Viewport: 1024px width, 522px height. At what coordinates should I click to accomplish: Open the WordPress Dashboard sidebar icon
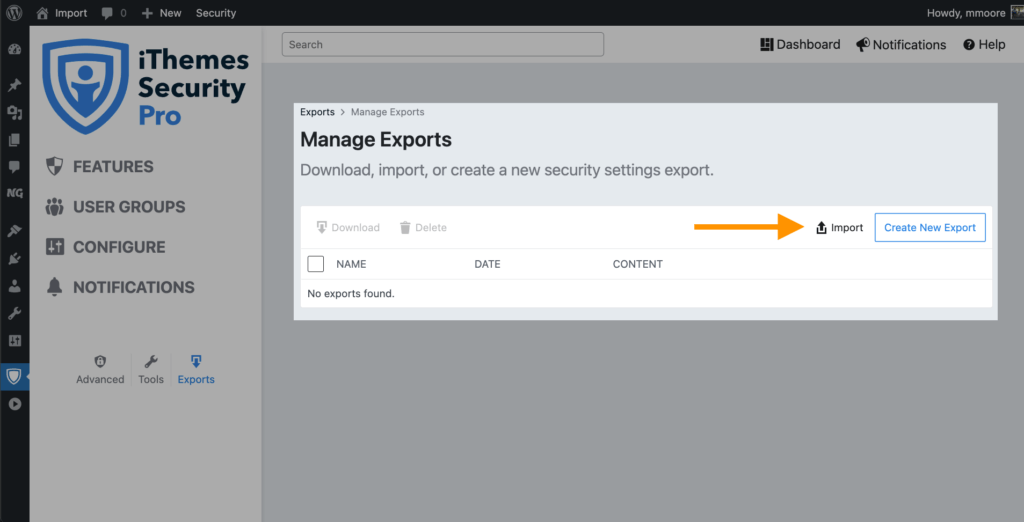(14, 50)
